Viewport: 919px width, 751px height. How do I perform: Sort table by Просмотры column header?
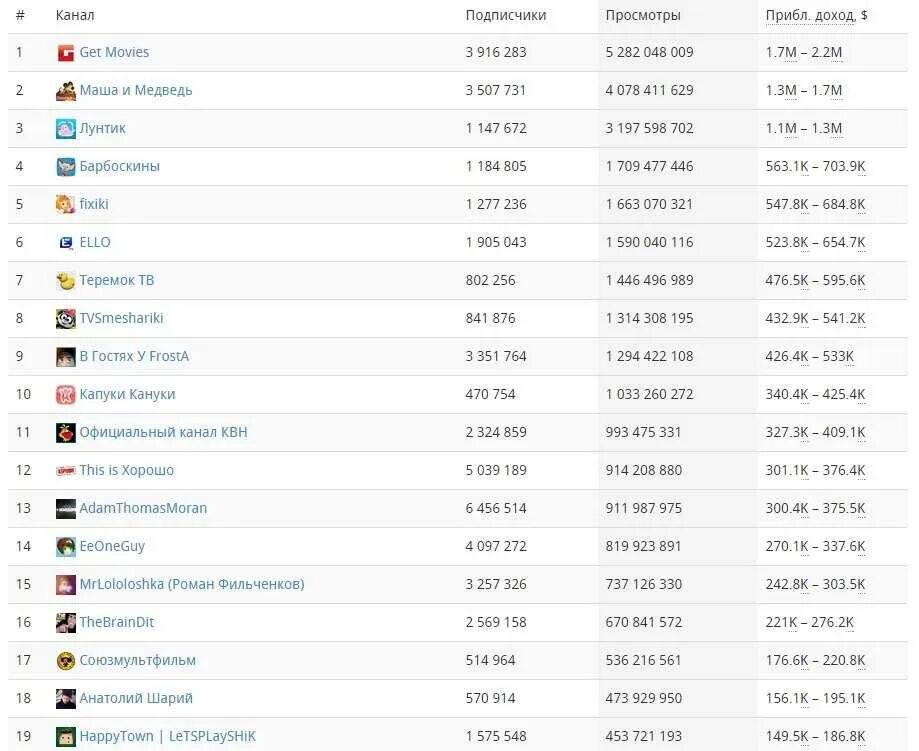pyautogui.click(x=643, y=16)
